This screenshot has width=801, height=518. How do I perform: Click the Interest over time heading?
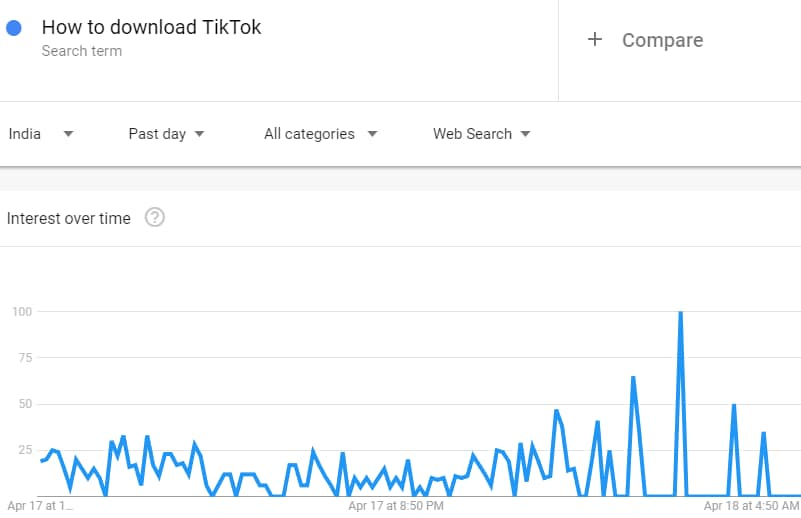pyautogui.click(x=68, y=218)
